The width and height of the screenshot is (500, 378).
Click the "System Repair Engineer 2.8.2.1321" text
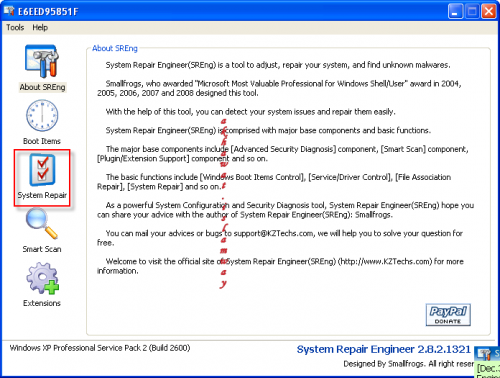(384, 349)
